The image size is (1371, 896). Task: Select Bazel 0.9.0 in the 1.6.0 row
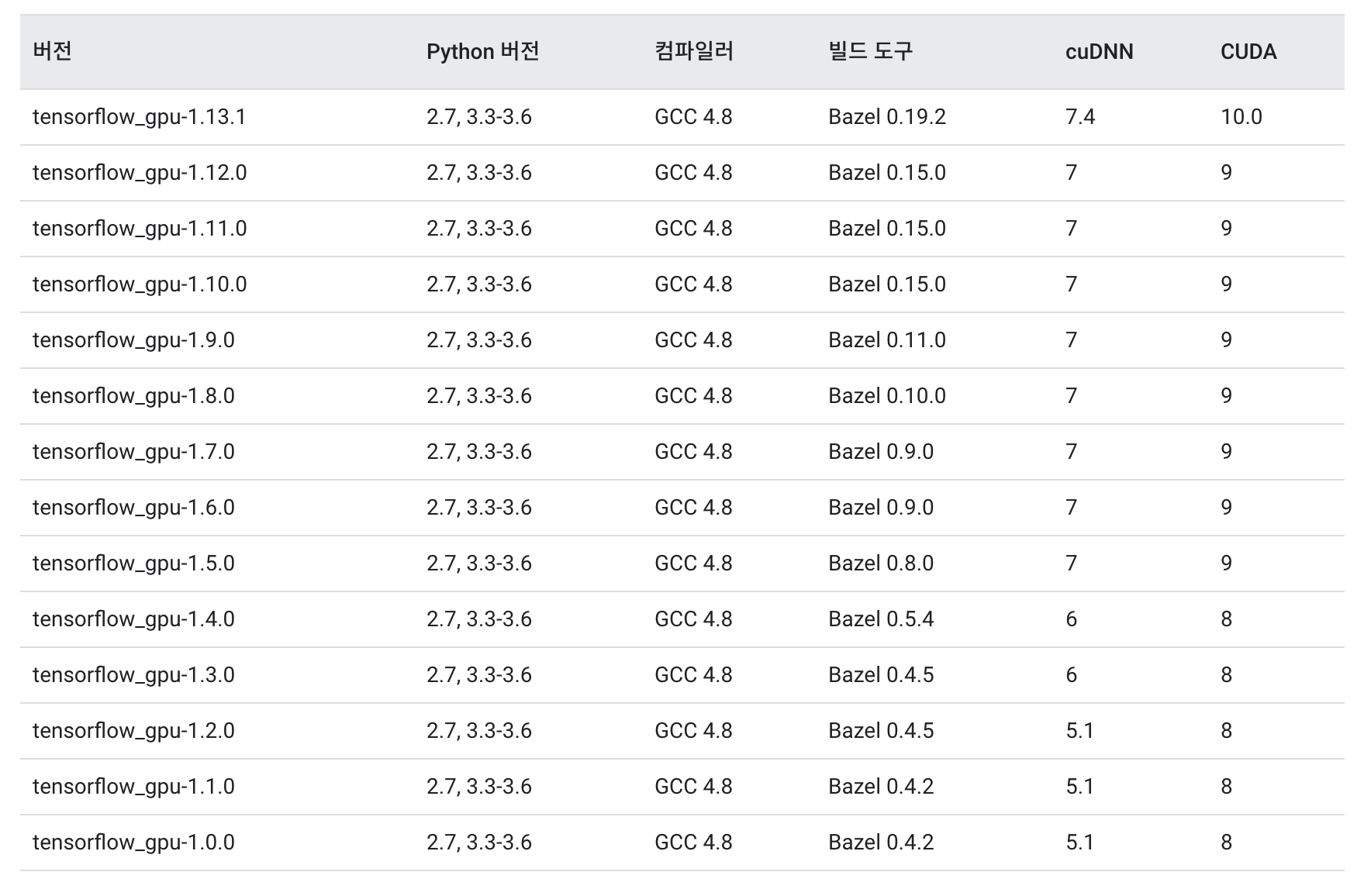click(881, 508)
